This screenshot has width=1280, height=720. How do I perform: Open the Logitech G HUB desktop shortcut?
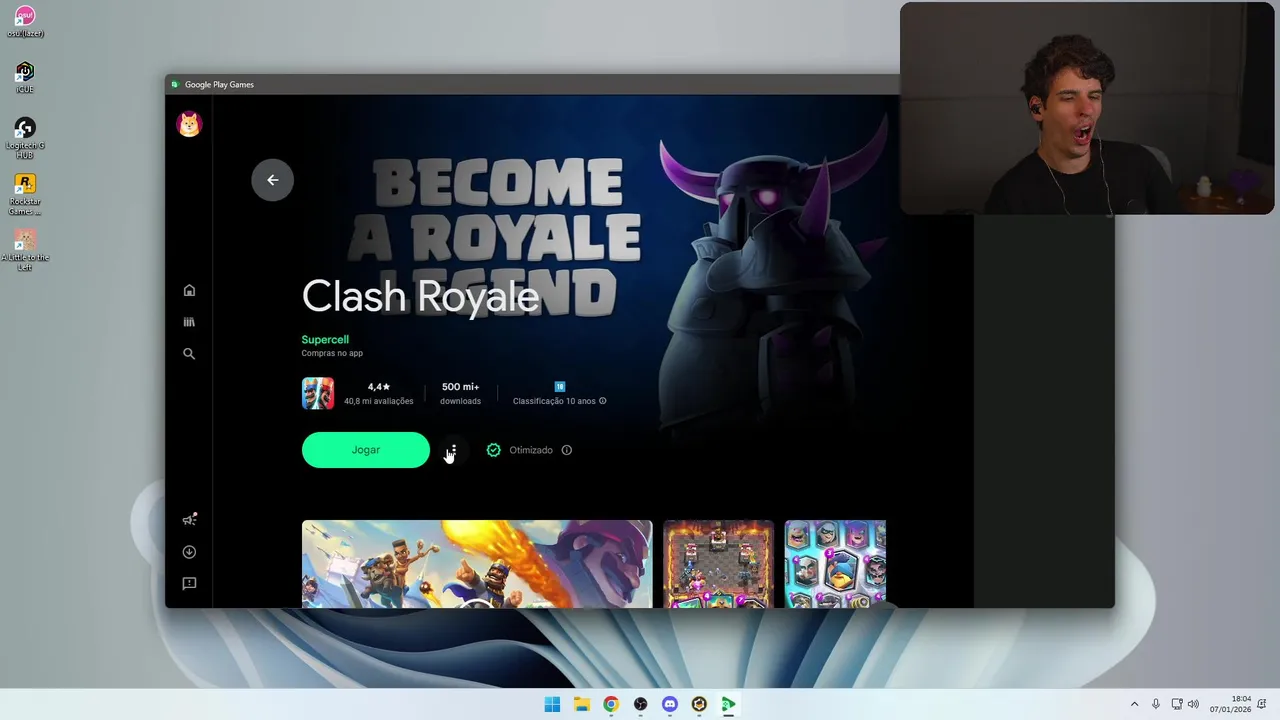[x=25, y=138]
